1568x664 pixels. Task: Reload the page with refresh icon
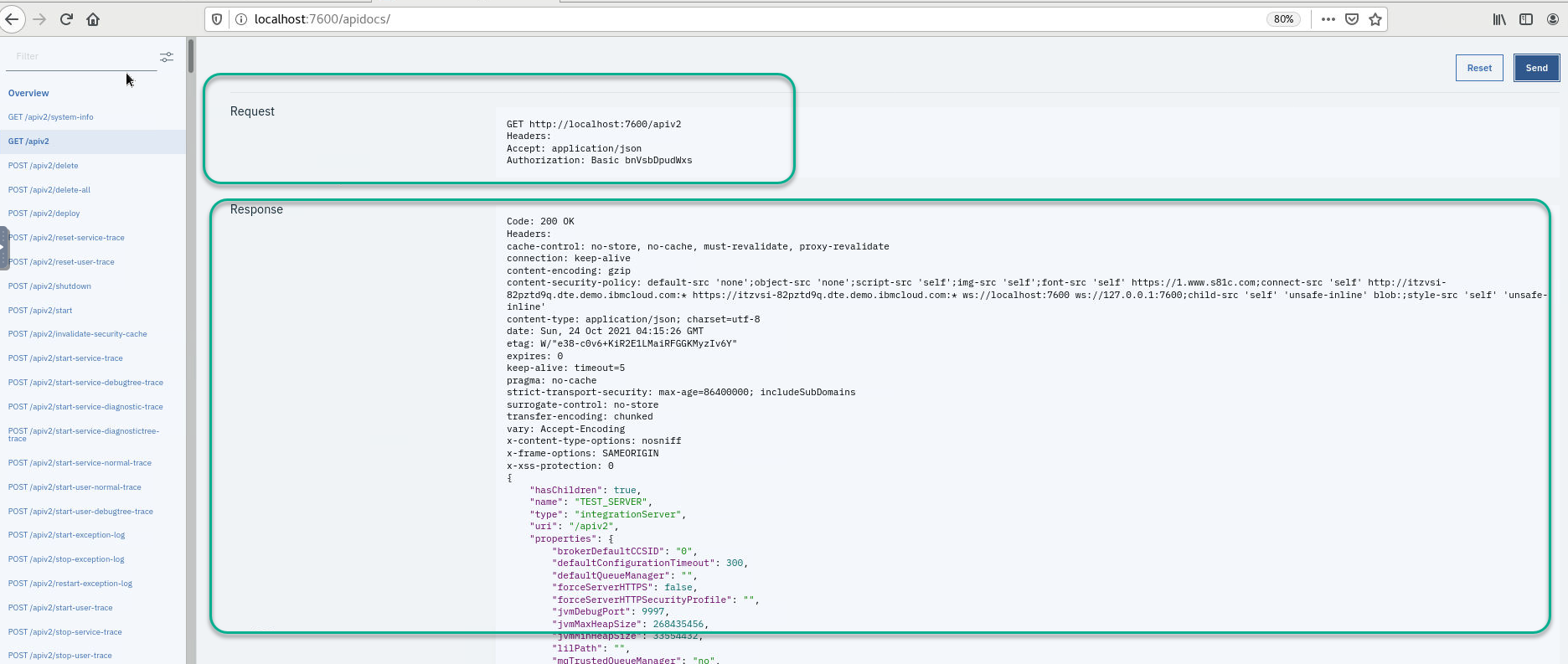[66, 19]
